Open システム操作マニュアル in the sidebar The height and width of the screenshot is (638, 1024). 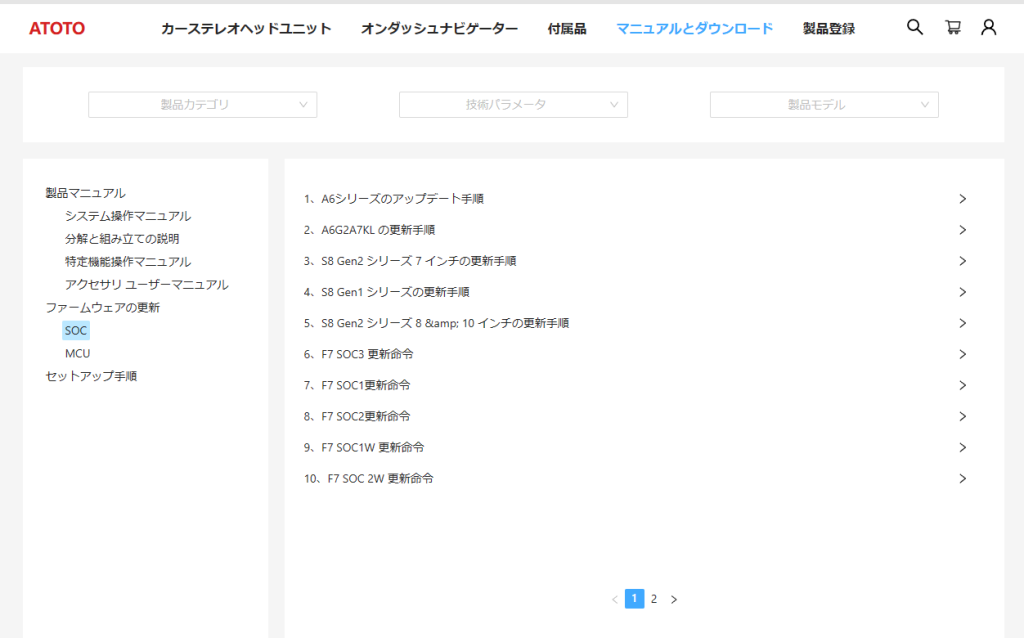pyautogui.click(x=128, y=216)
